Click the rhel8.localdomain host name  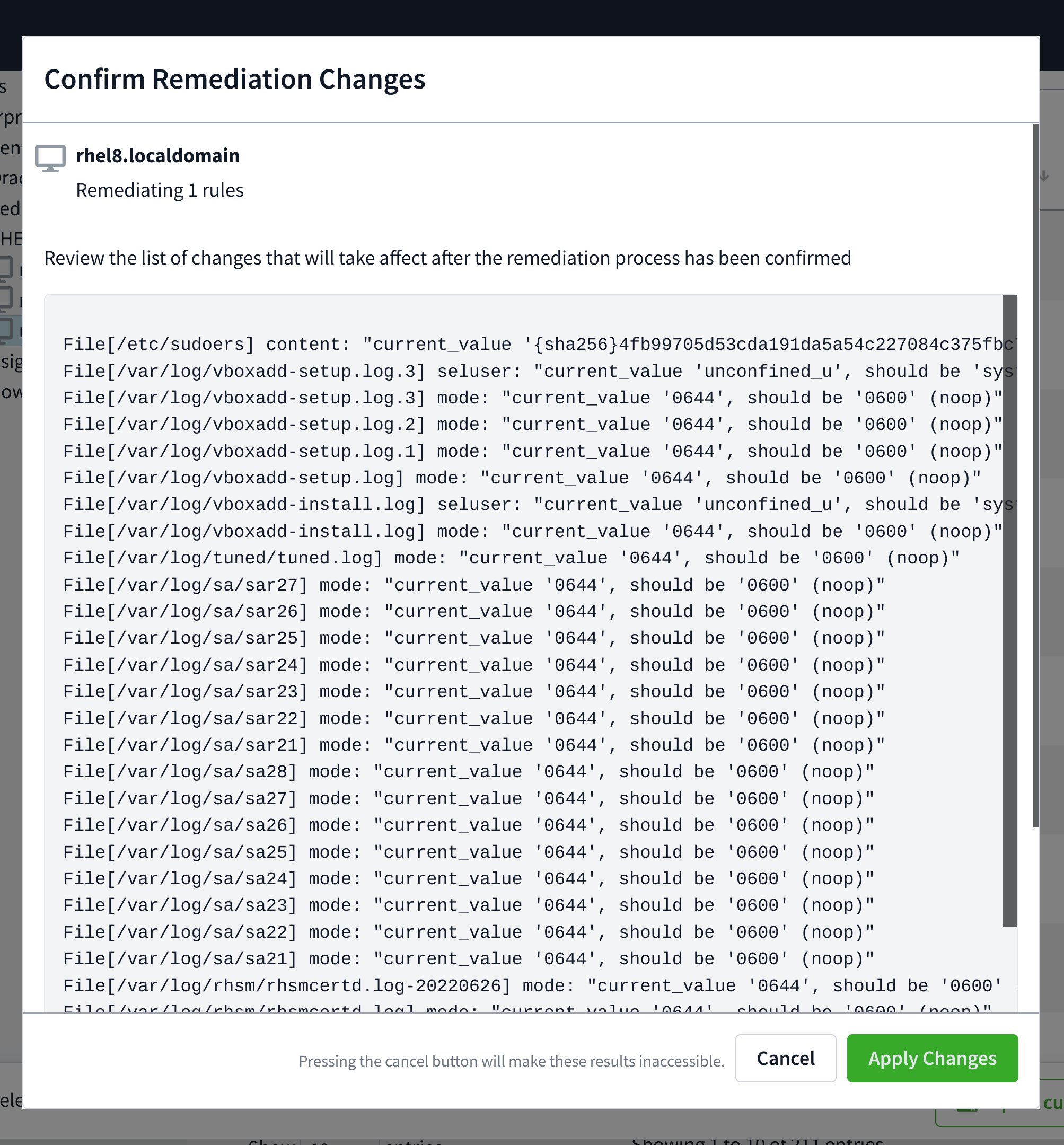[158, 155]
